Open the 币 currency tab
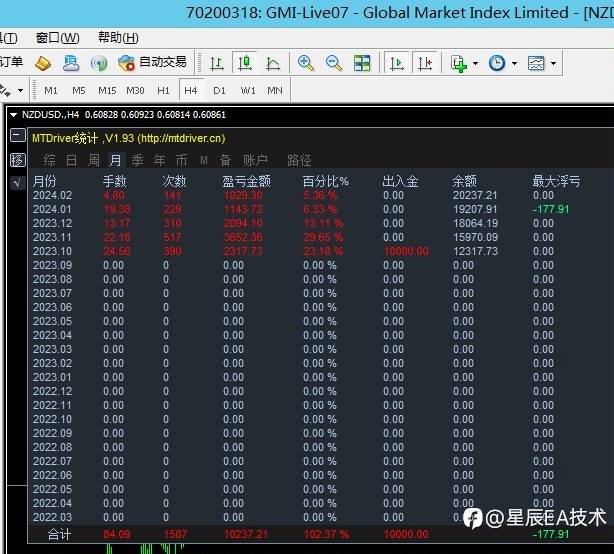The width and height of the screenshot is (614, 554). (181, 160)
